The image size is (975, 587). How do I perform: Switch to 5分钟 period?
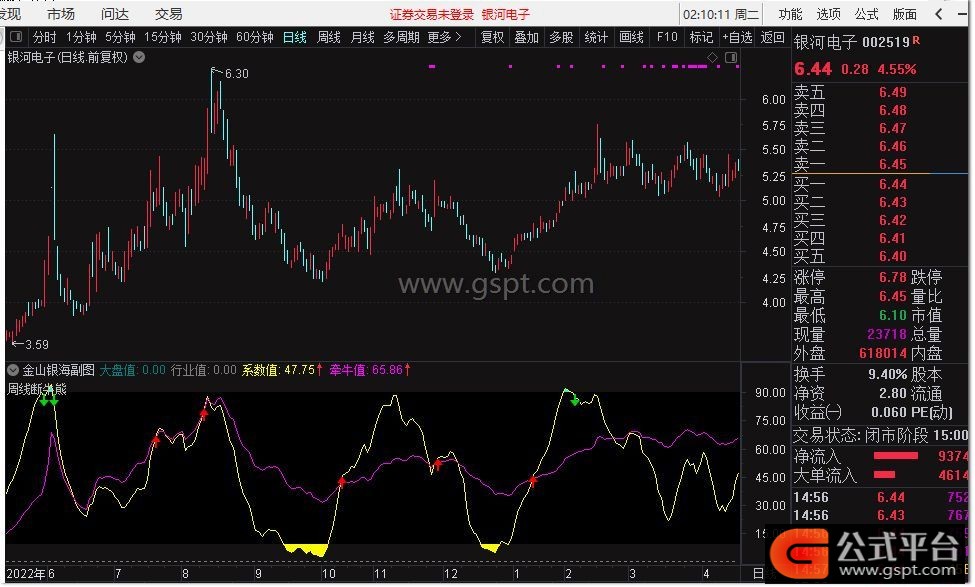(x=120, y=37)
